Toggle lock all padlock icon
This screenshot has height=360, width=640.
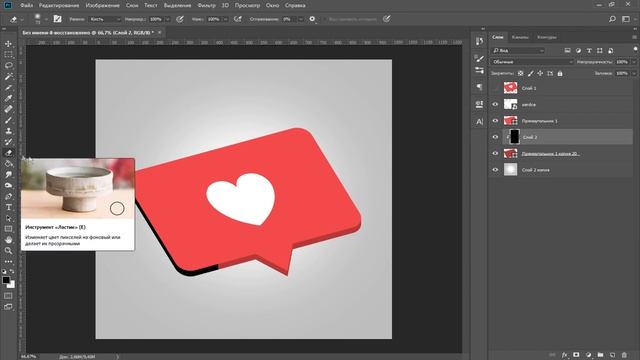(560, 73)
